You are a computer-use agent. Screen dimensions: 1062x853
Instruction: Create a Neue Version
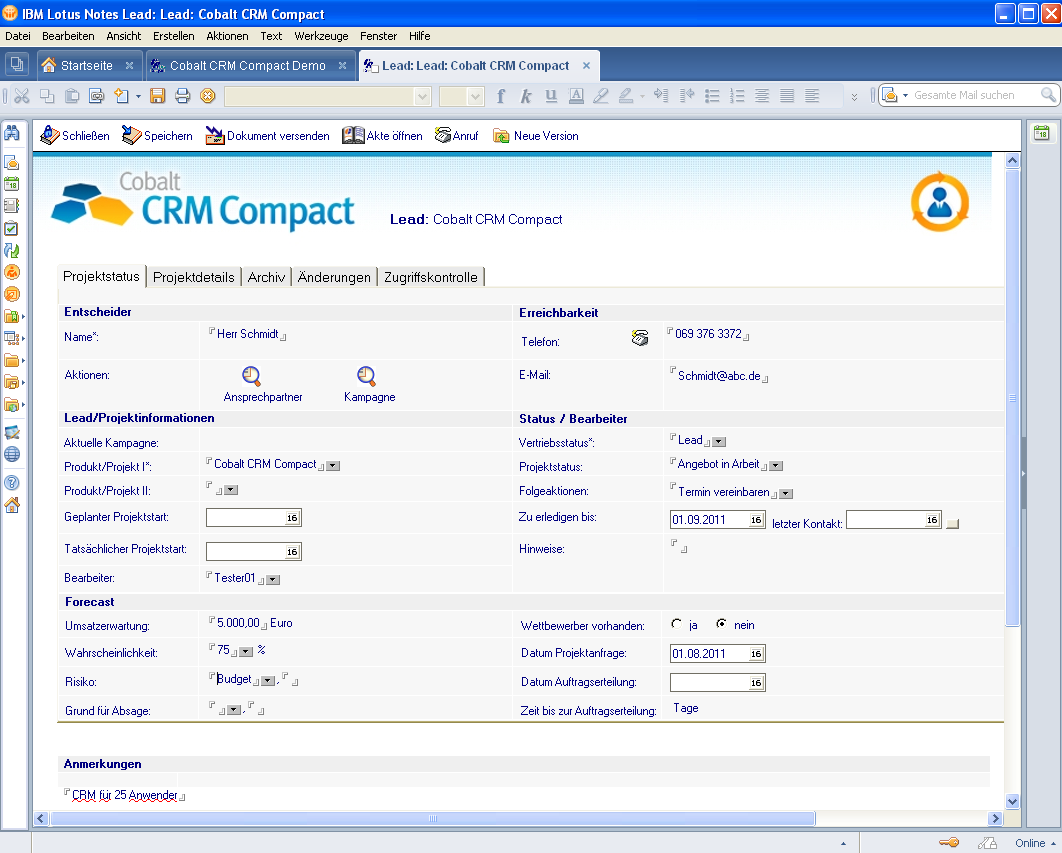tap(536, 136)
